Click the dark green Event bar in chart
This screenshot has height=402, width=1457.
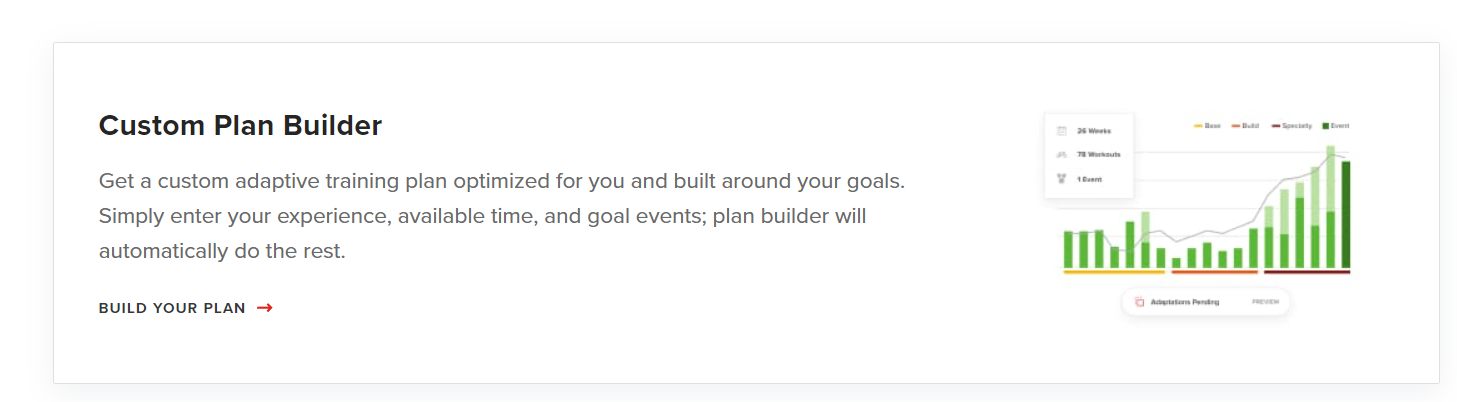[1345, 215]
